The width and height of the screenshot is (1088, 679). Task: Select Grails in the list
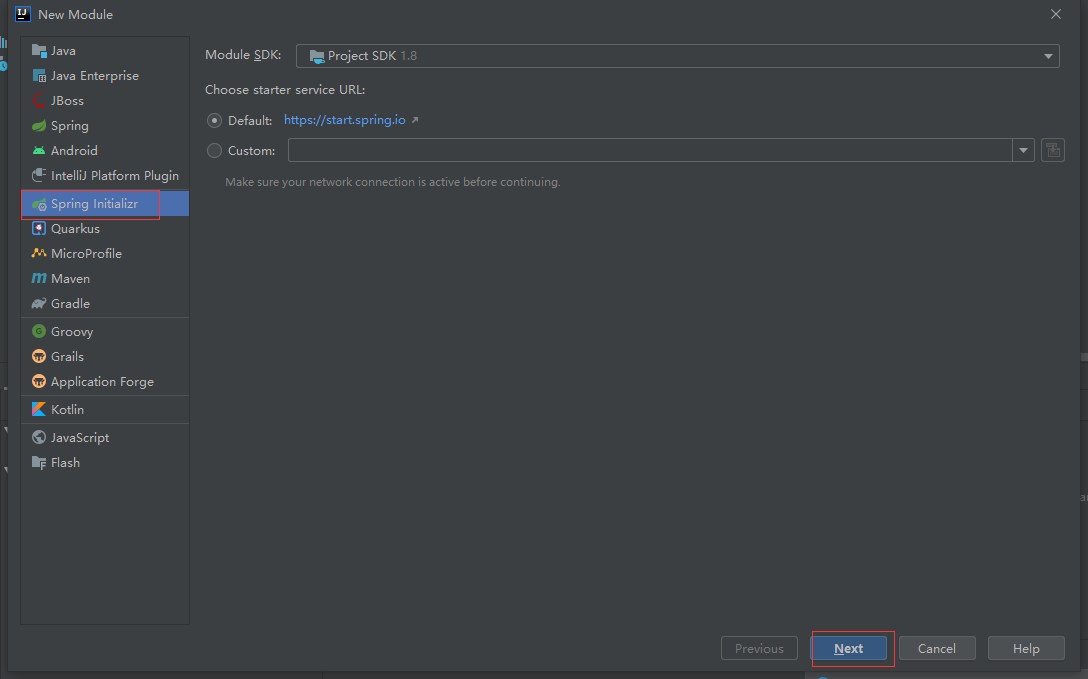(105, 356)
